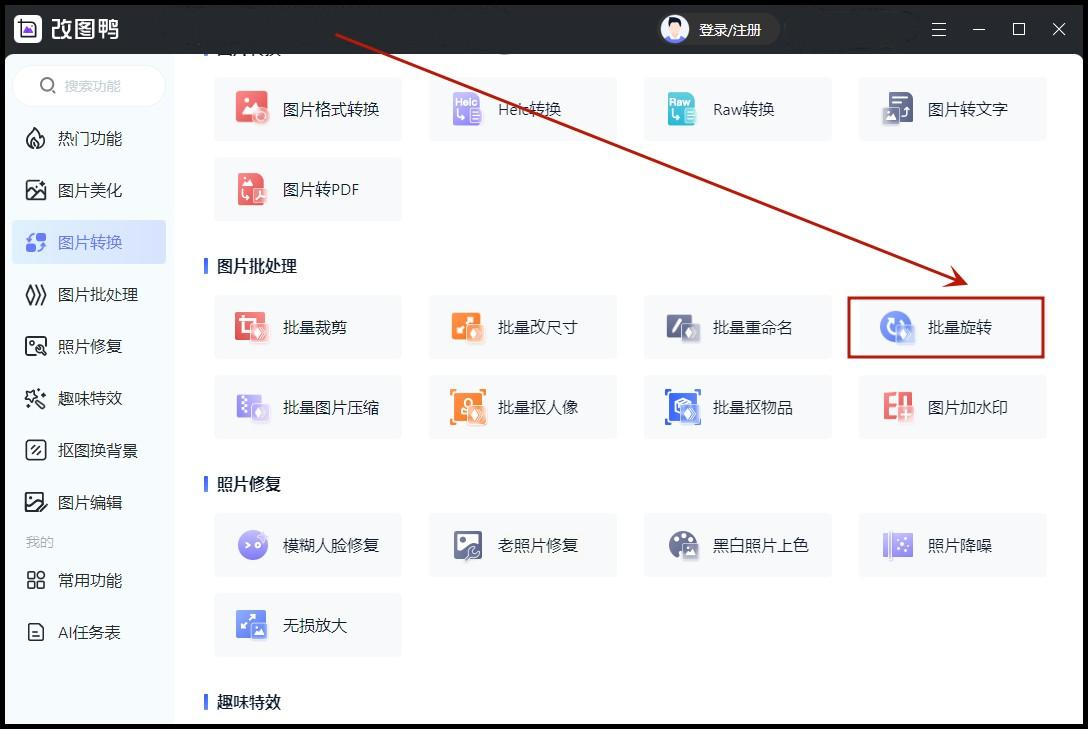The width and height of the screenshot is (1088, 729).
Task: Select 抠图换背景 in the sidebar
Action: pos(89,450)
